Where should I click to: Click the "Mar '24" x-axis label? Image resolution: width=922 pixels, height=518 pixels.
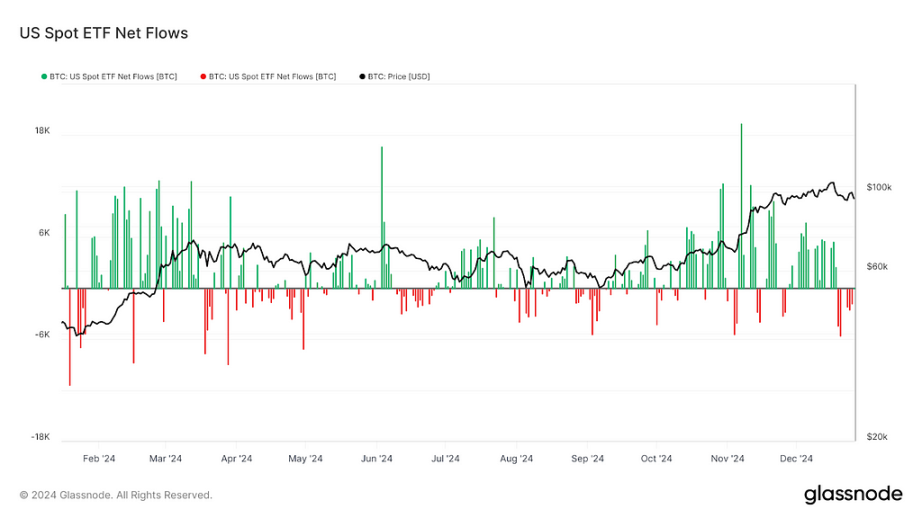click(165, 459)
